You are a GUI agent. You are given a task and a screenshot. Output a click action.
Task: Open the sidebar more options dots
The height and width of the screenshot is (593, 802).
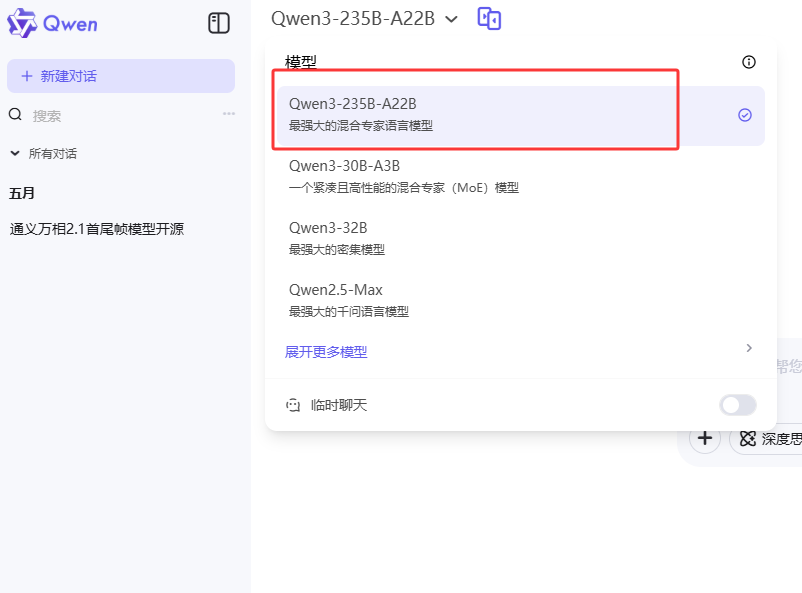click(x=229, y=114)
